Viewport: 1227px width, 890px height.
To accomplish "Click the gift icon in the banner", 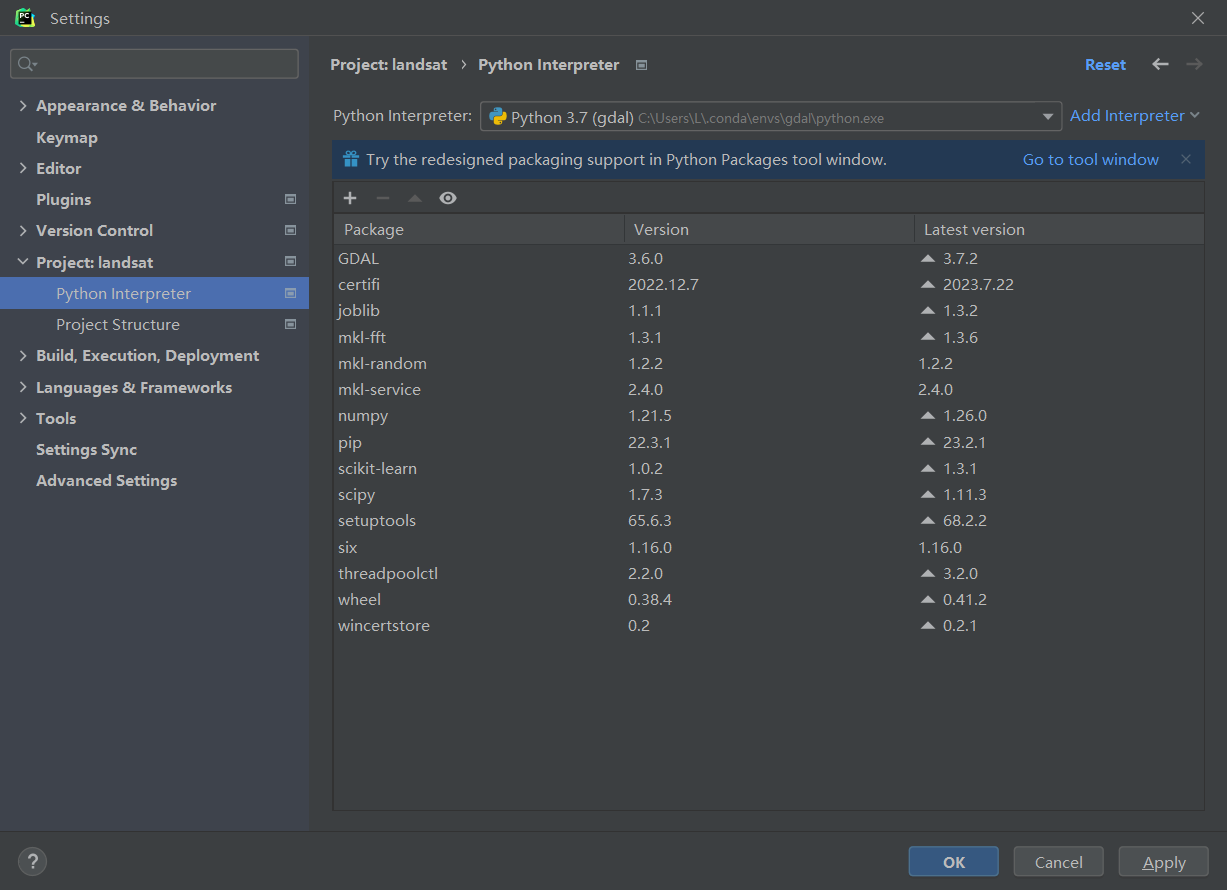I will pyautogui.click(x=351, y=159).
